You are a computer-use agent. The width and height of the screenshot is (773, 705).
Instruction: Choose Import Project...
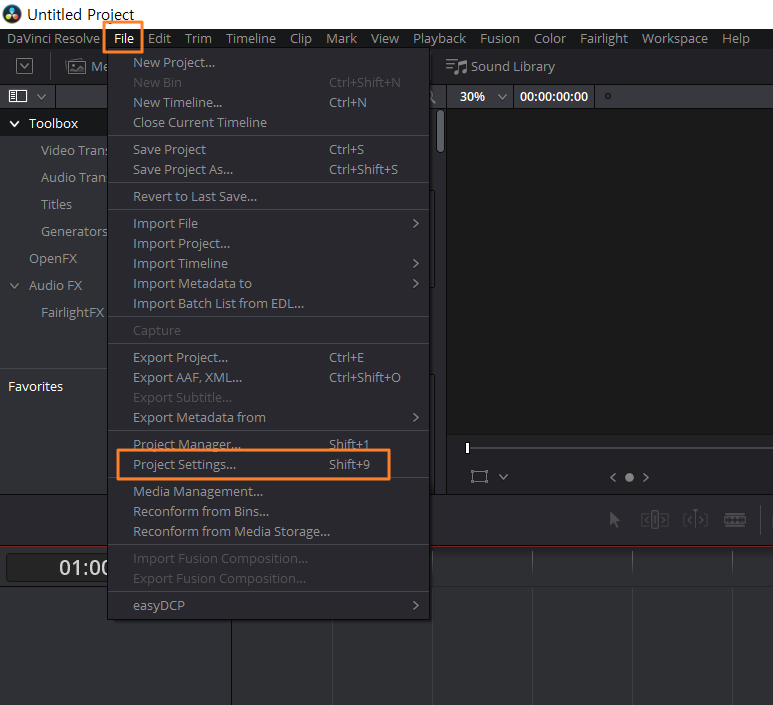268,244
